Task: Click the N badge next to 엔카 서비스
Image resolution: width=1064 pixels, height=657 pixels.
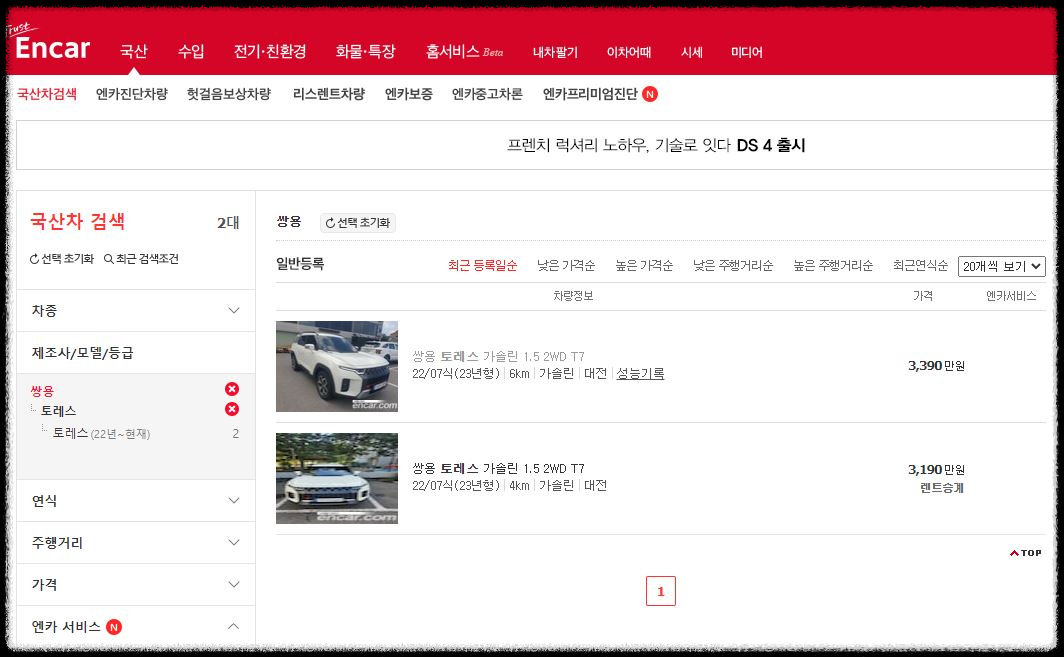Action: point(114,627)
